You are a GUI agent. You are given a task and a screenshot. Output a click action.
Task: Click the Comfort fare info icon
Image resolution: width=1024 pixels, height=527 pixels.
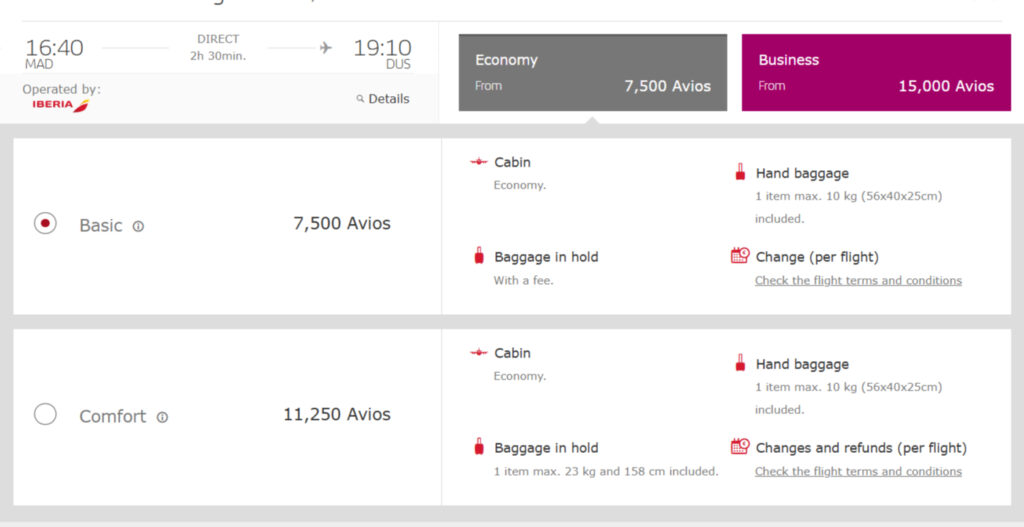162,417
